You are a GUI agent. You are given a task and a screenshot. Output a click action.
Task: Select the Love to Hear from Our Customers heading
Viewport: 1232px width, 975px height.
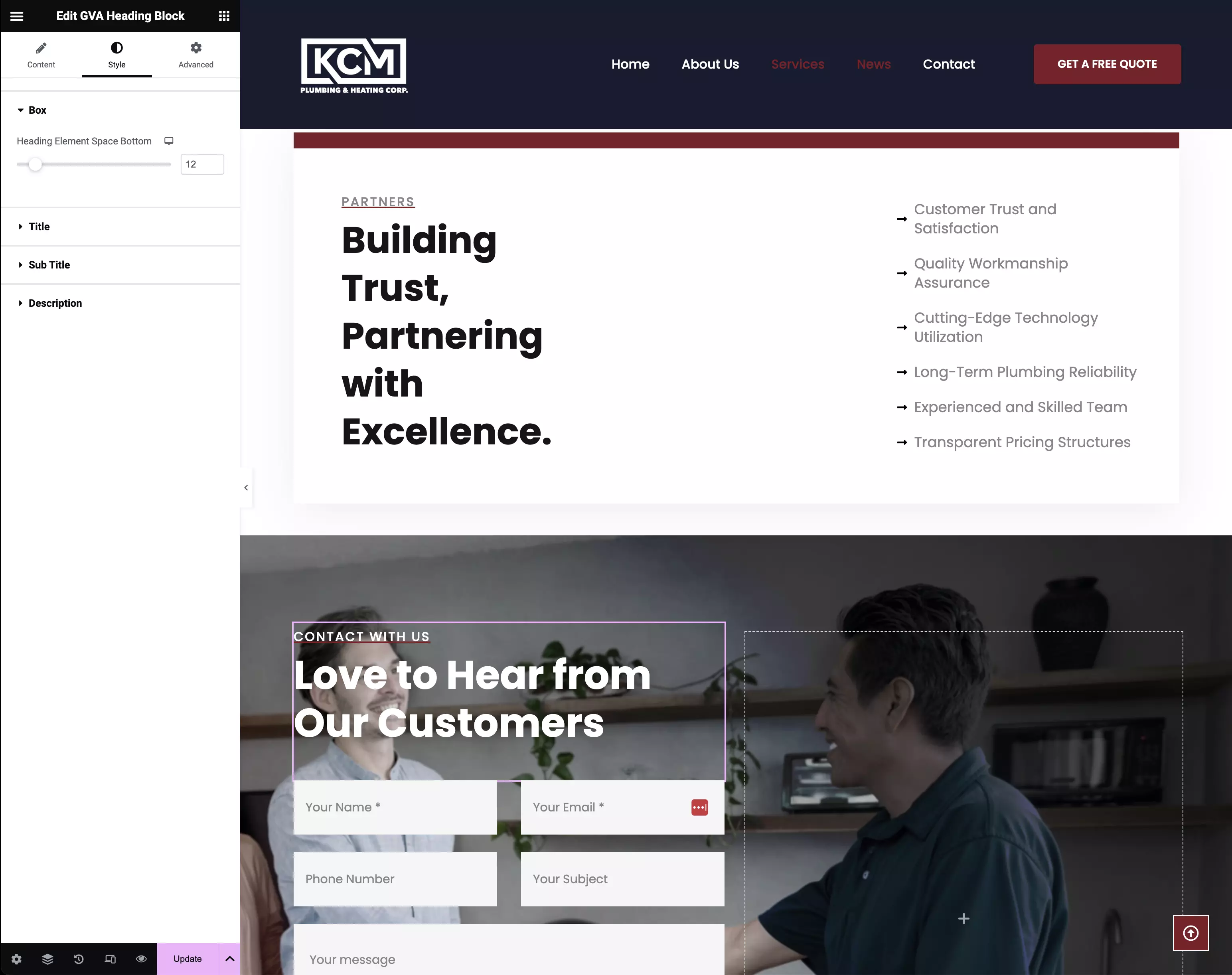tap(472, 699)
